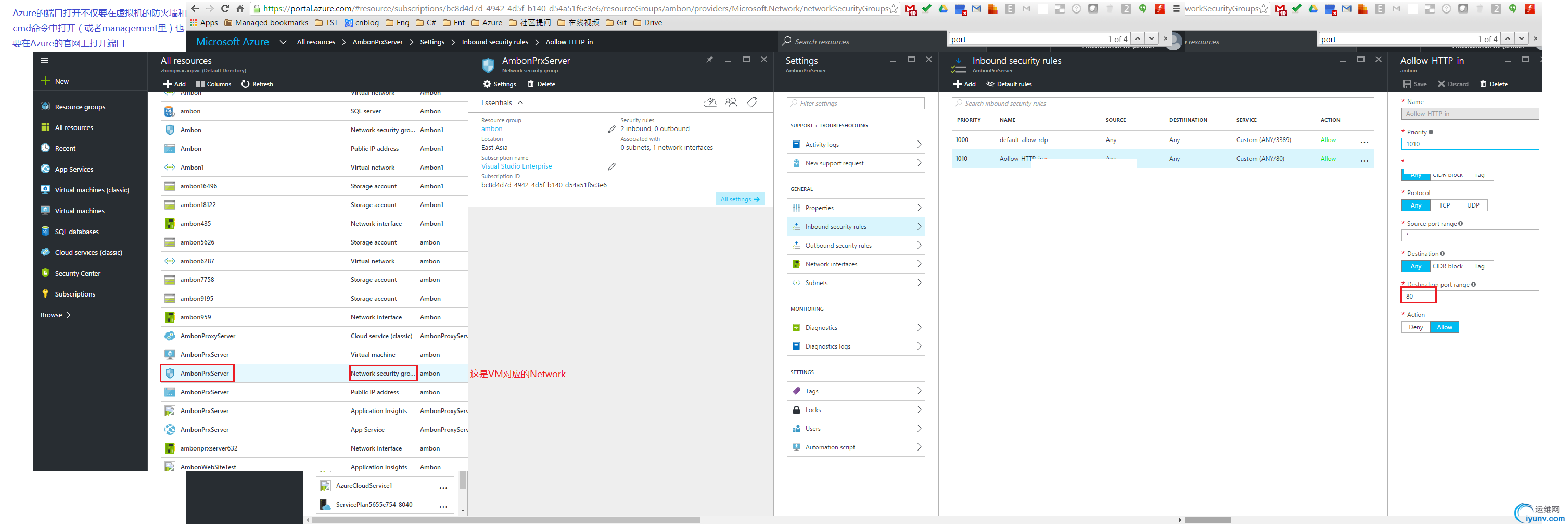Open New support request setting
This screenshot has width=1568, height=527.
855,163
